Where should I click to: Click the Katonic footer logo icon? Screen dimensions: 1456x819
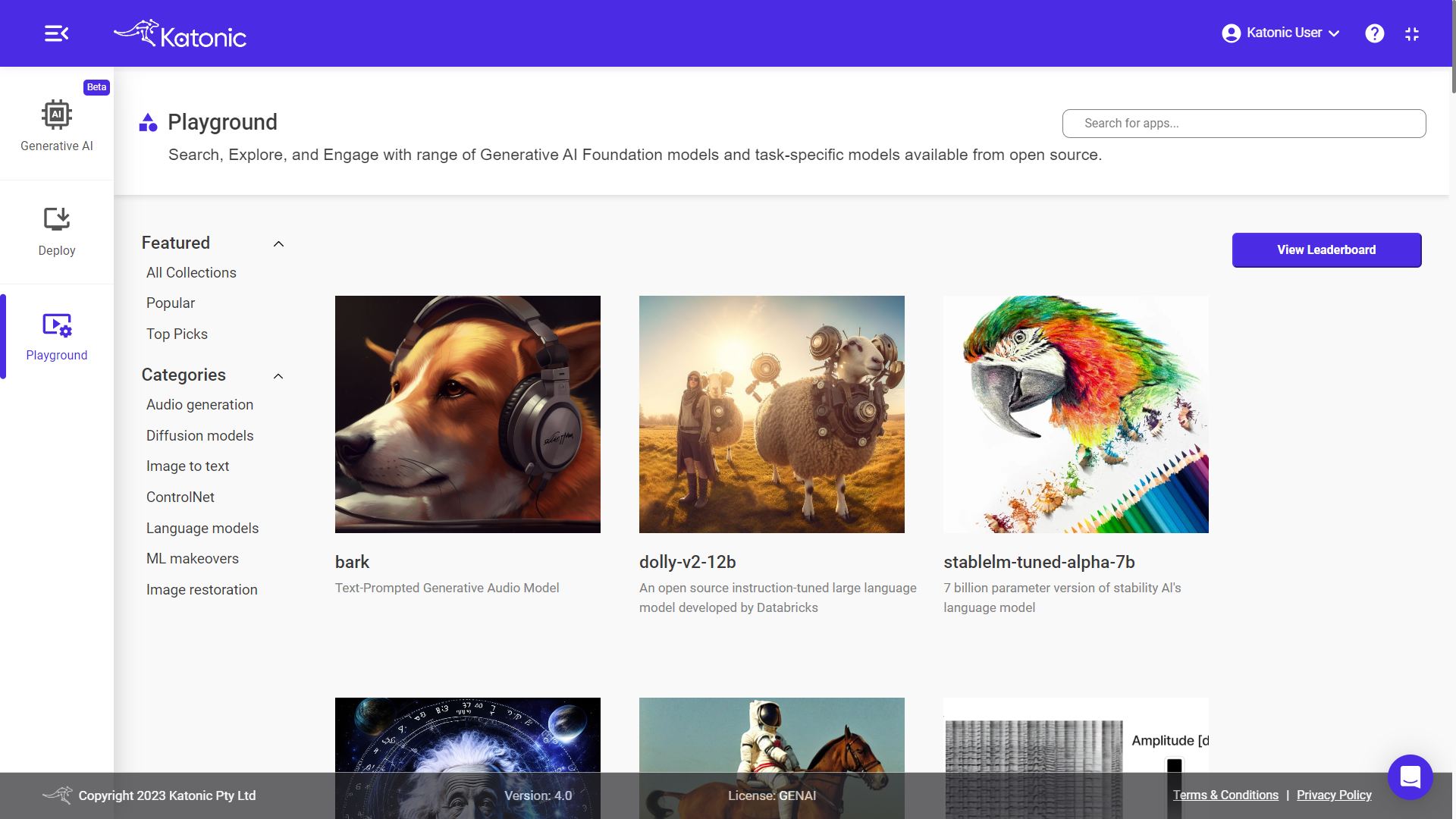click(58, 795)
